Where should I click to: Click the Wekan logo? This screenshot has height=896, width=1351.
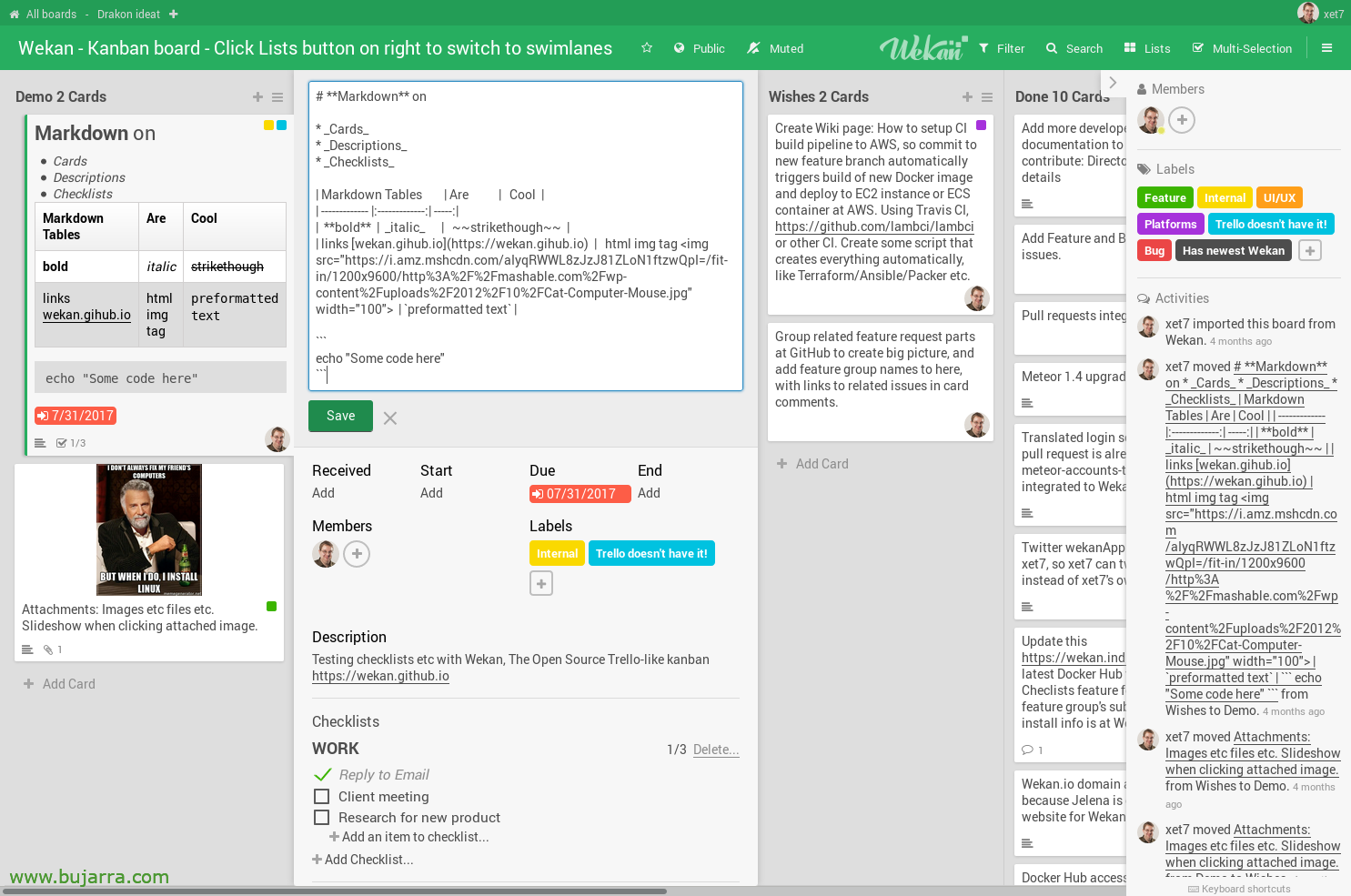tap(923, 47)
